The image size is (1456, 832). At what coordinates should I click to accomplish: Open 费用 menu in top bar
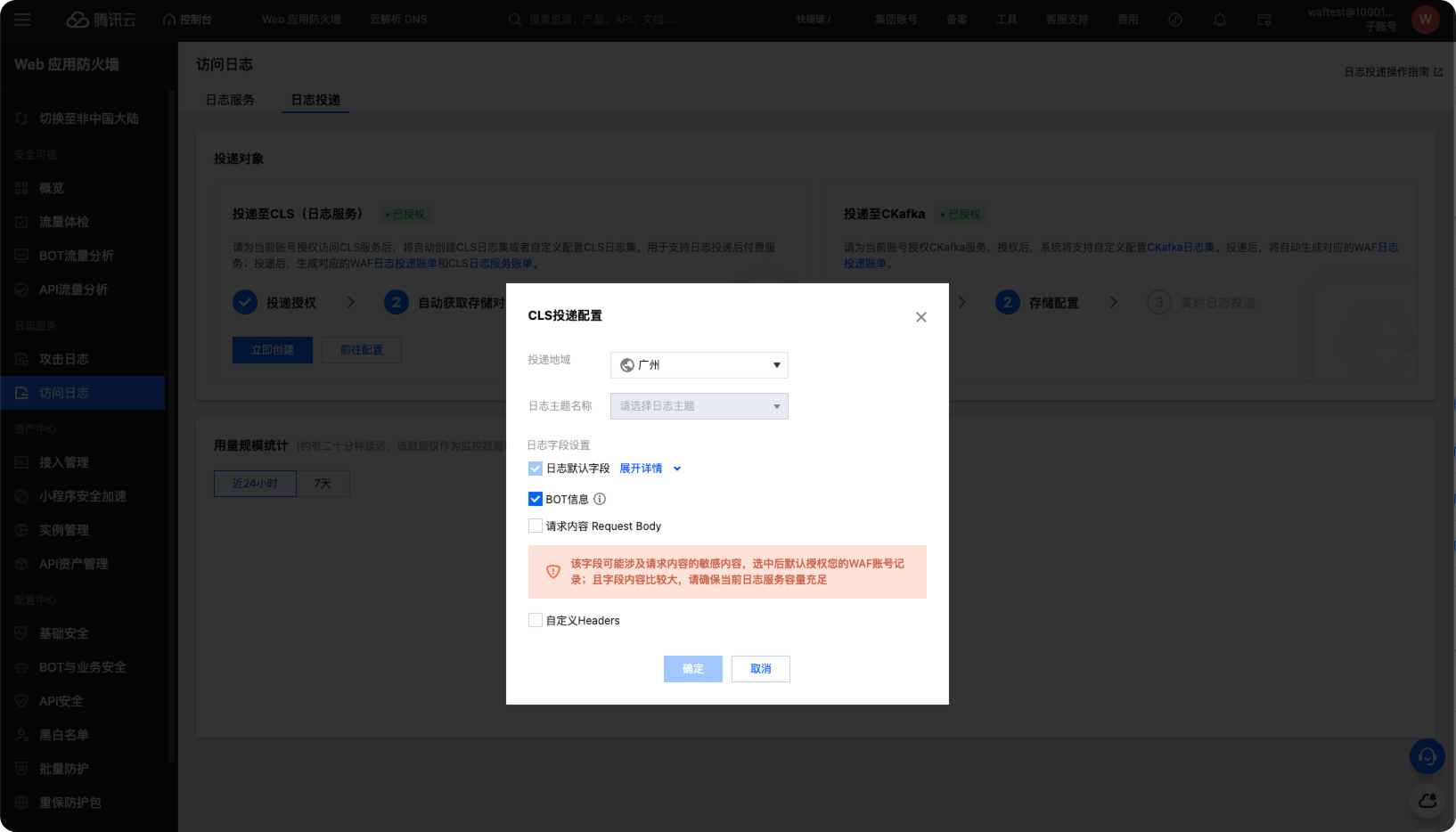coord(1128,20)
